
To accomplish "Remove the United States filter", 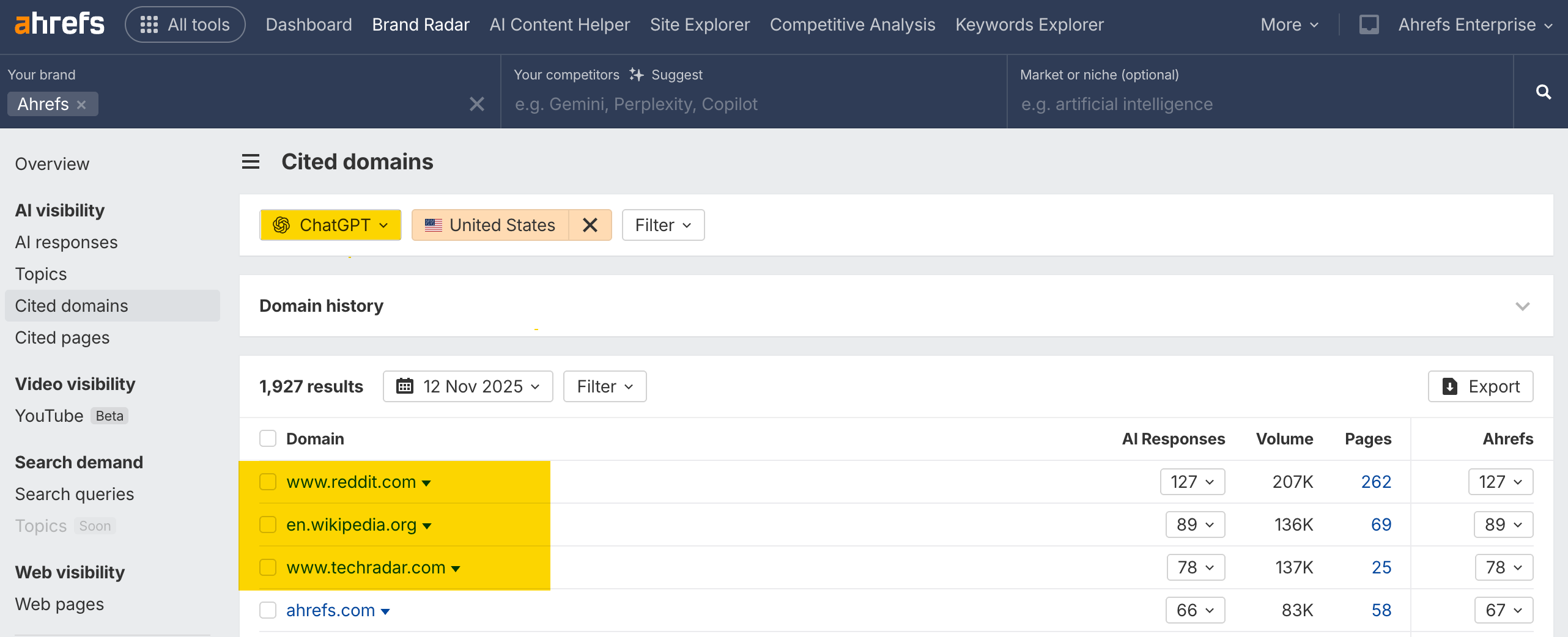I will [x=590, y=225].
